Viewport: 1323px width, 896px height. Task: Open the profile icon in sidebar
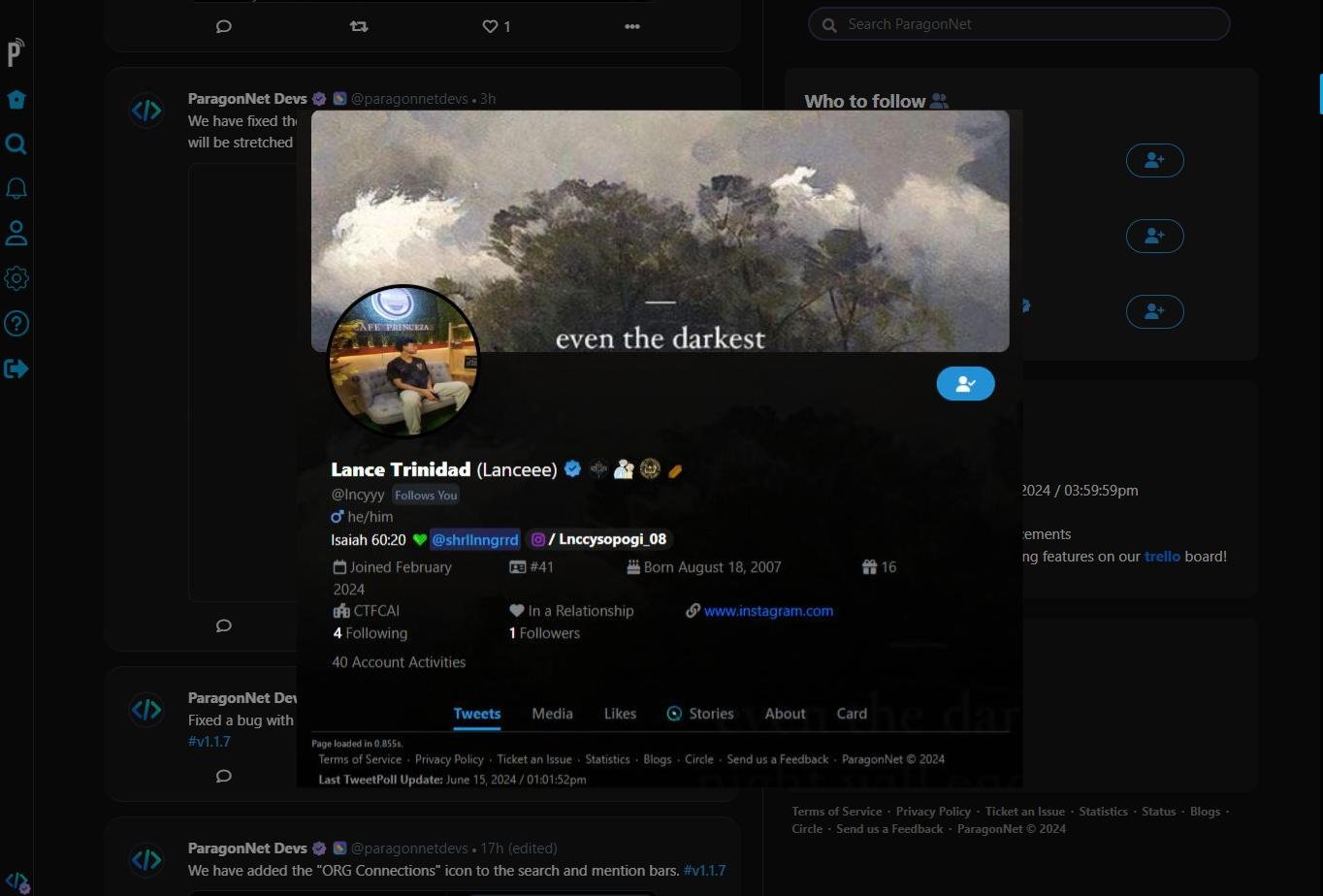(x=16, y=234)
